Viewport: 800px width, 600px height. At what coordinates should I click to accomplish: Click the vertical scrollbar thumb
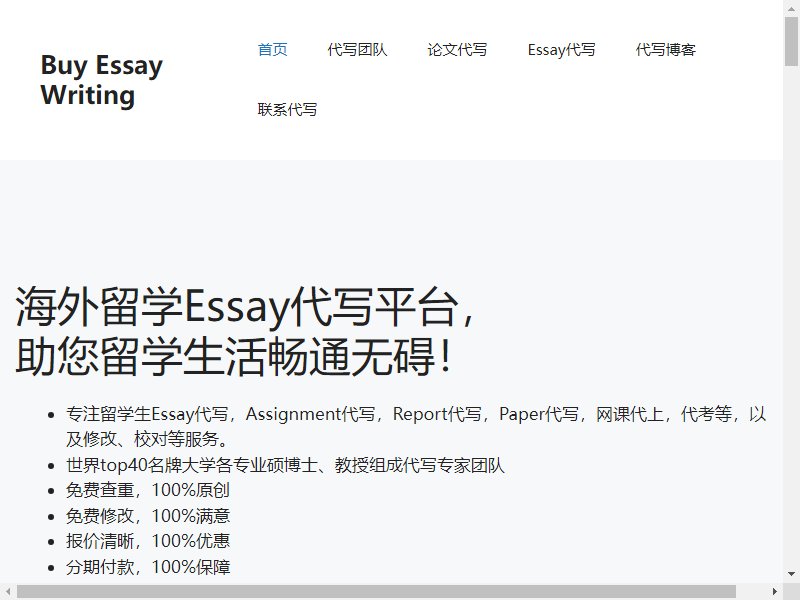coord(791,41)
